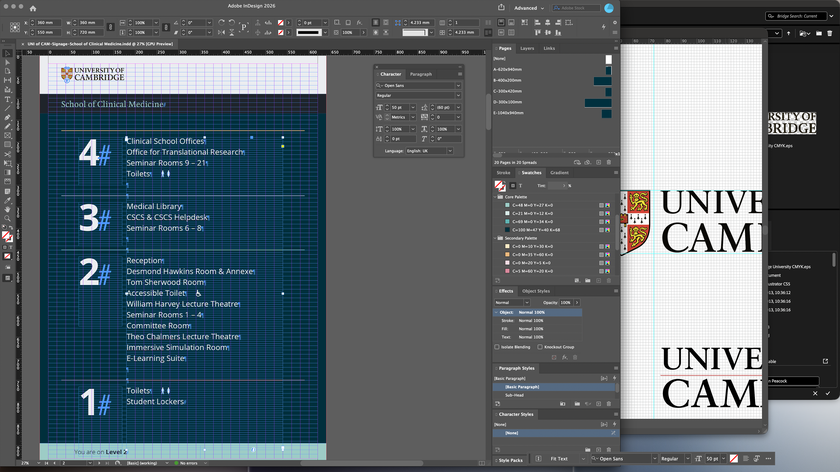
Task: Delete selected page trash icon in Pages panel
Action: click(x=609, y=162)
